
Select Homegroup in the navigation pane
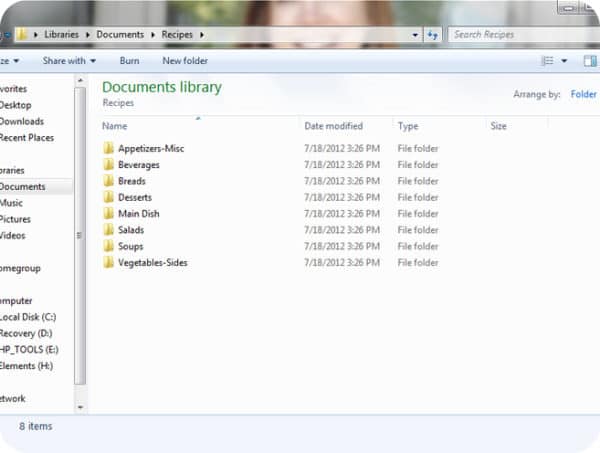point(20,268)
